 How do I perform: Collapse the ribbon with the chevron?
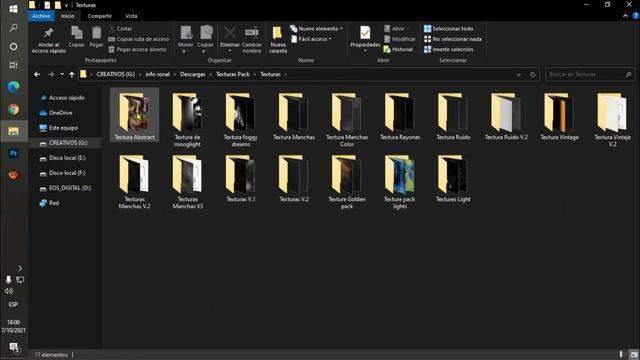[625, 16]
